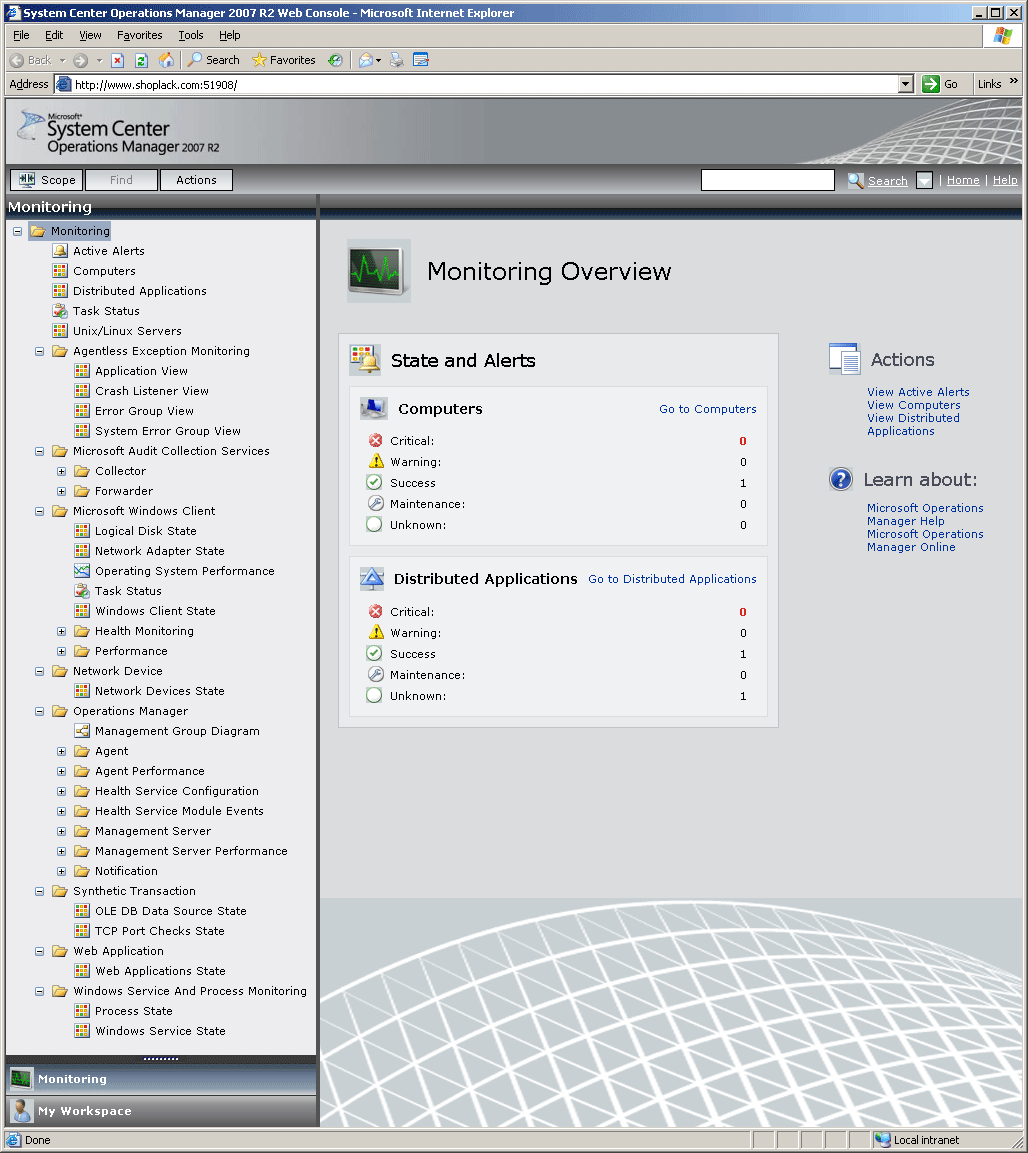Click the Windows Service State view icon
The height and width of the screenshot is (1153, 1028).
tap(82, 1031)
